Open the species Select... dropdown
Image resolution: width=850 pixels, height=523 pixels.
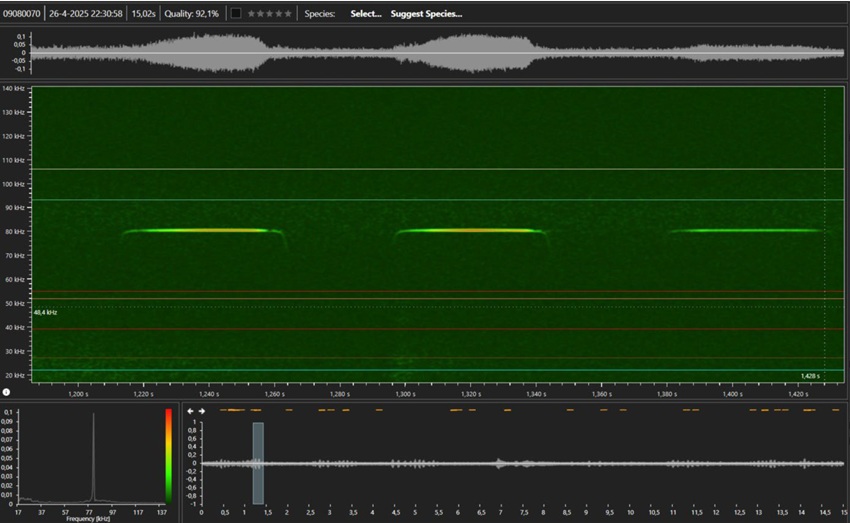365,14
